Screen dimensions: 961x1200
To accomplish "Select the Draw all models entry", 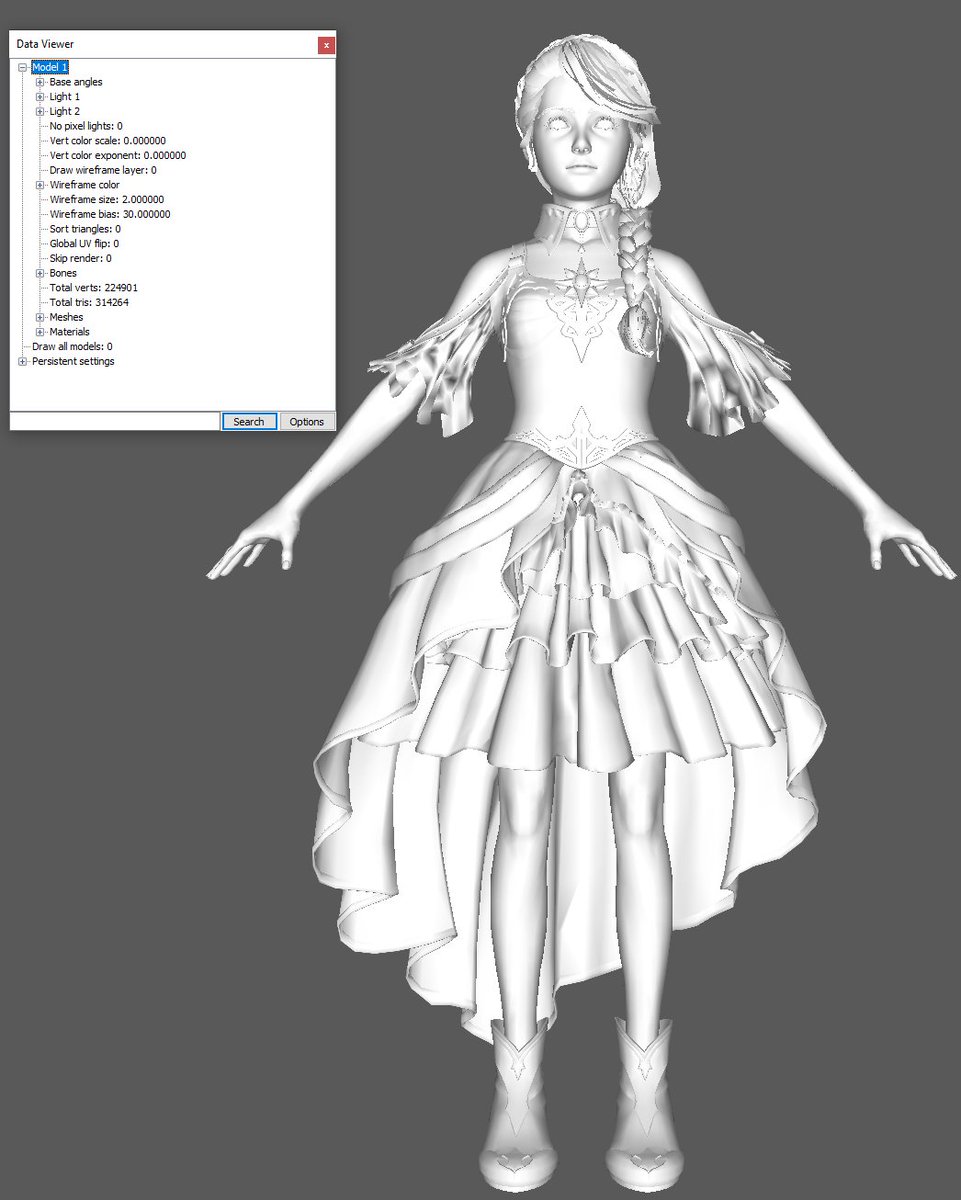I will pyautogui.click(x=72, y=346).
